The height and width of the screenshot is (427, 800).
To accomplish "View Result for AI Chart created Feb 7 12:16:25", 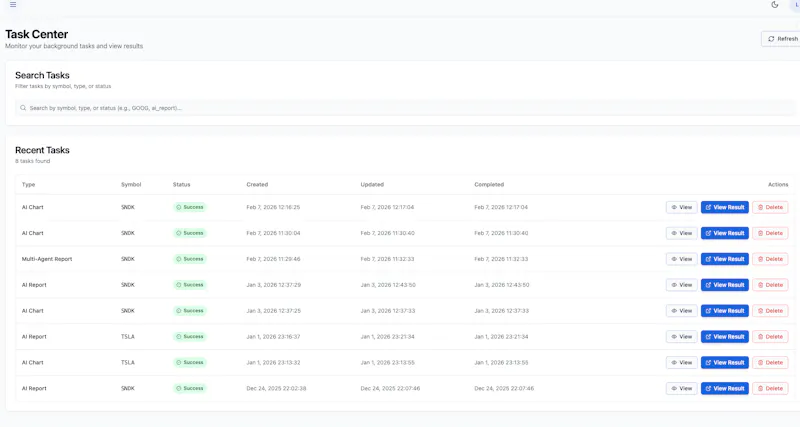I will click(x=724, y=207).
